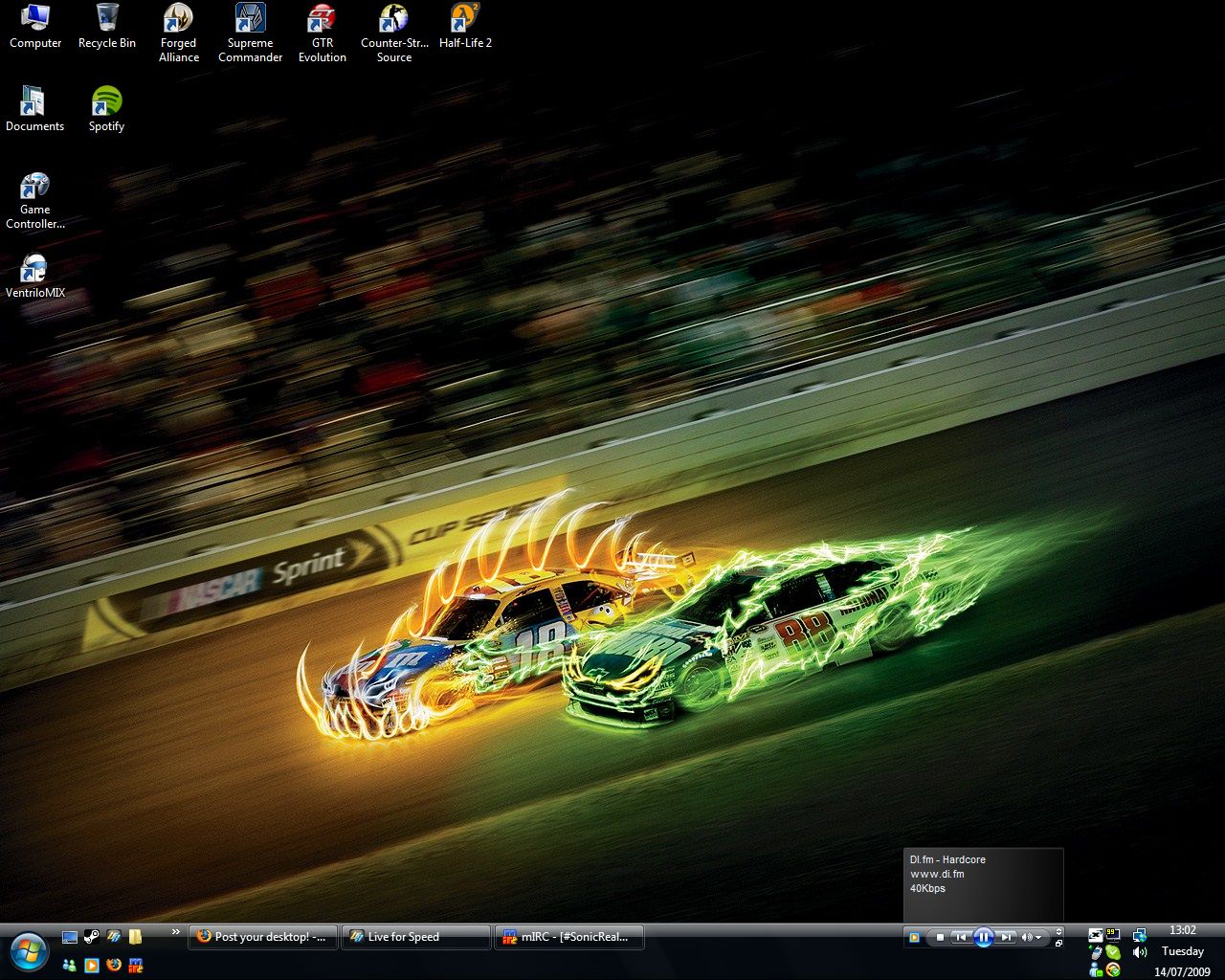Switch to the Firefox 'Post your desktop!' window
Image resolution: width=1225 pixels, height=980 pixels.
(x=264, y=937)
